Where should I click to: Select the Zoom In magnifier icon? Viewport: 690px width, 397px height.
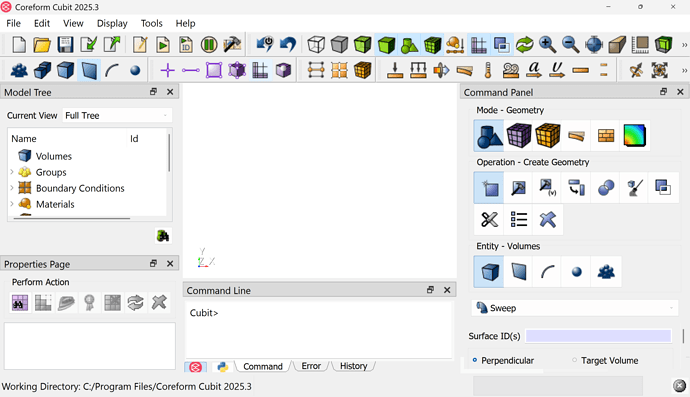click(x=547, y=44)
